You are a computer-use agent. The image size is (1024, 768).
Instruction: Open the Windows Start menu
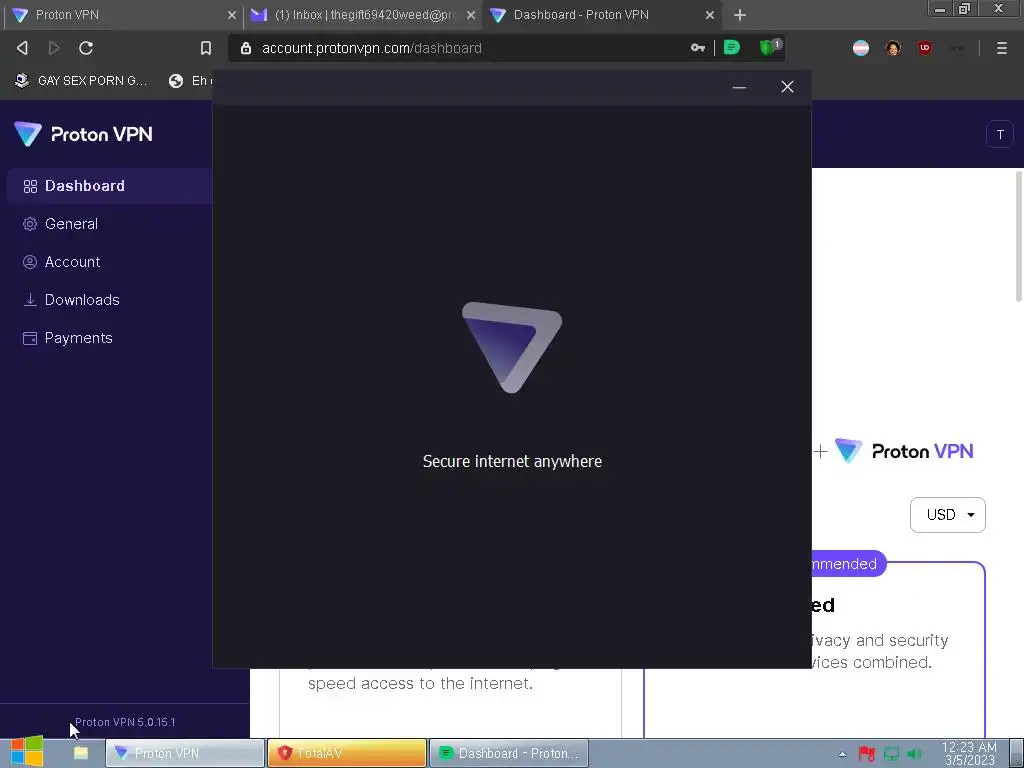[27, 752]
